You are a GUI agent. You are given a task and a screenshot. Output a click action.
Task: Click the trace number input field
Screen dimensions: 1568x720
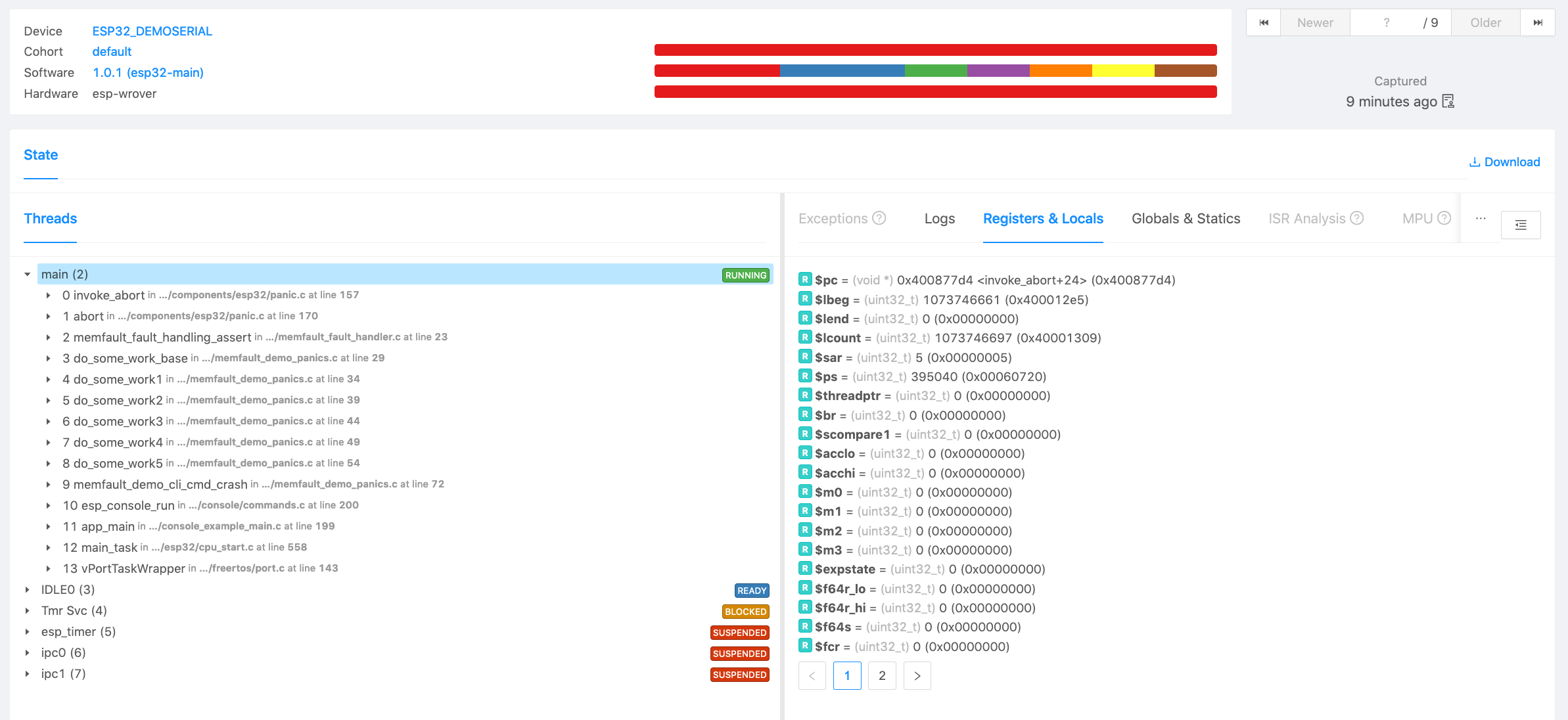click(1386, 23)
